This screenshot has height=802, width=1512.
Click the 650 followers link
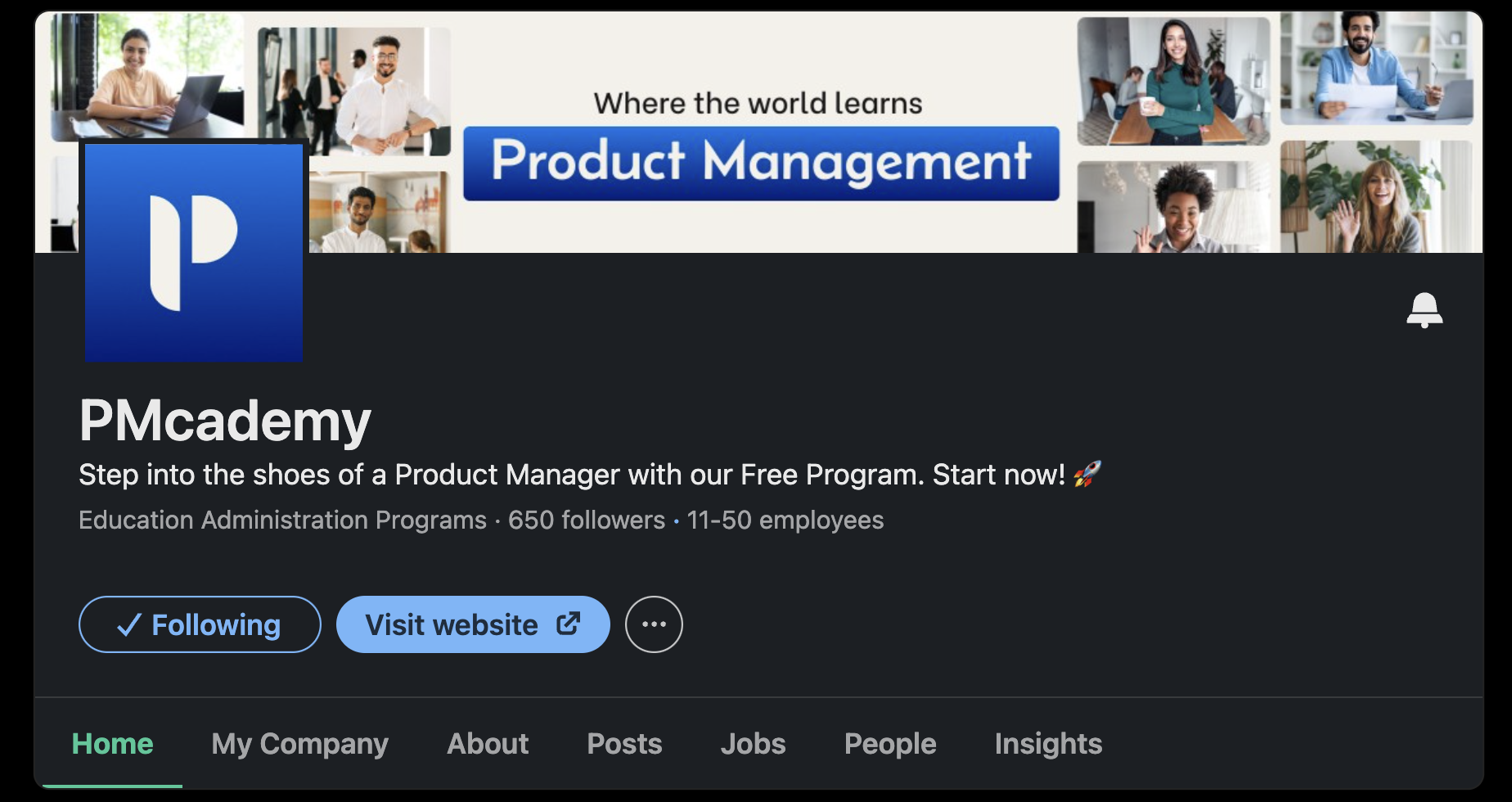[x=587, y=520]
